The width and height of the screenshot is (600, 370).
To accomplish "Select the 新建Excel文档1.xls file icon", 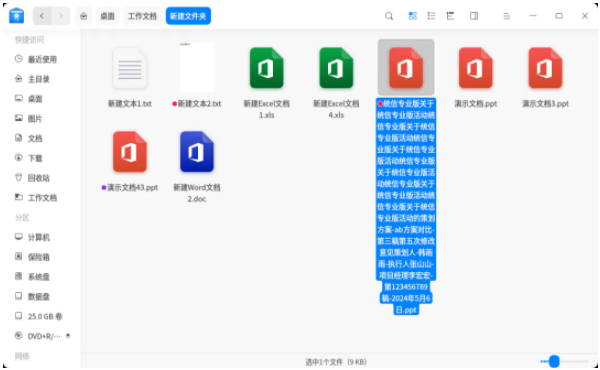I will click(266, 68).
